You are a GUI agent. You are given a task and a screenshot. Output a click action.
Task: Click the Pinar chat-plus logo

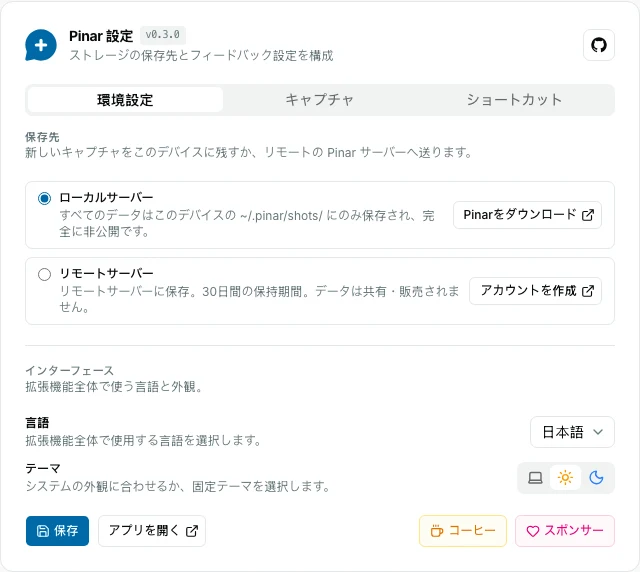[41, 45]
